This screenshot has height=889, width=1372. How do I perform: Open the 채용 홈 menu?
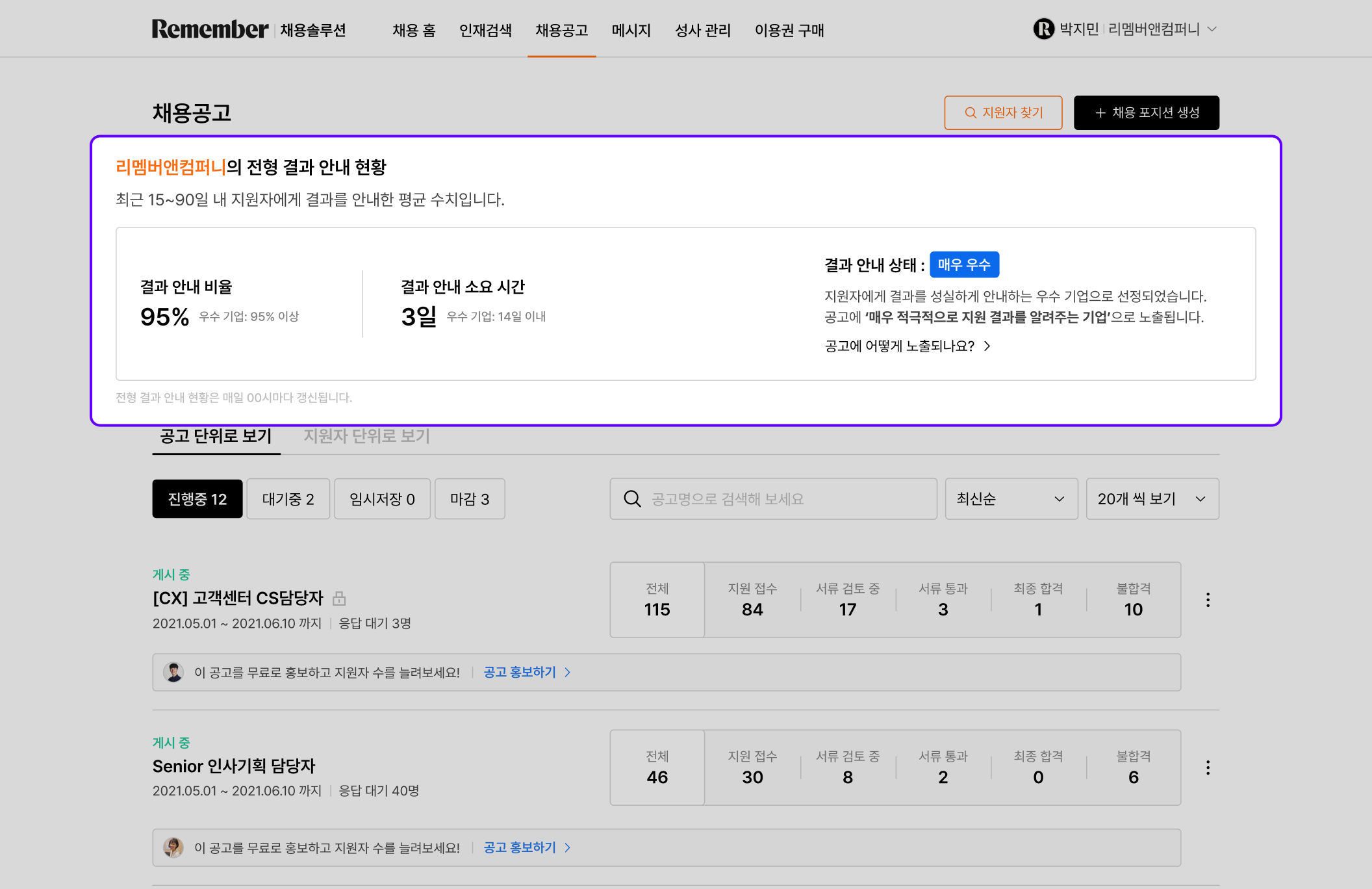click(414, 30)
